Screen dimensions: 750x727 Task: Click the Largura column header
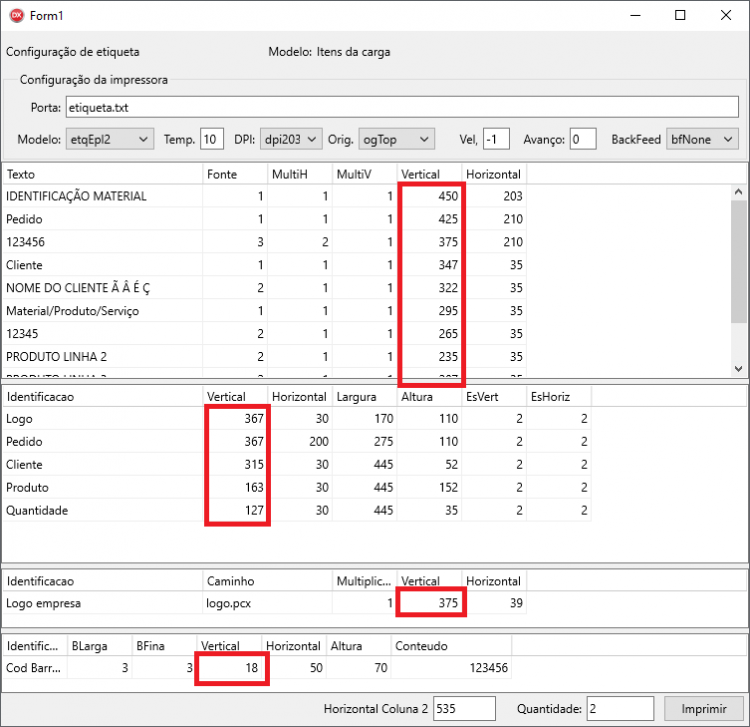click(x=364, y=397)
